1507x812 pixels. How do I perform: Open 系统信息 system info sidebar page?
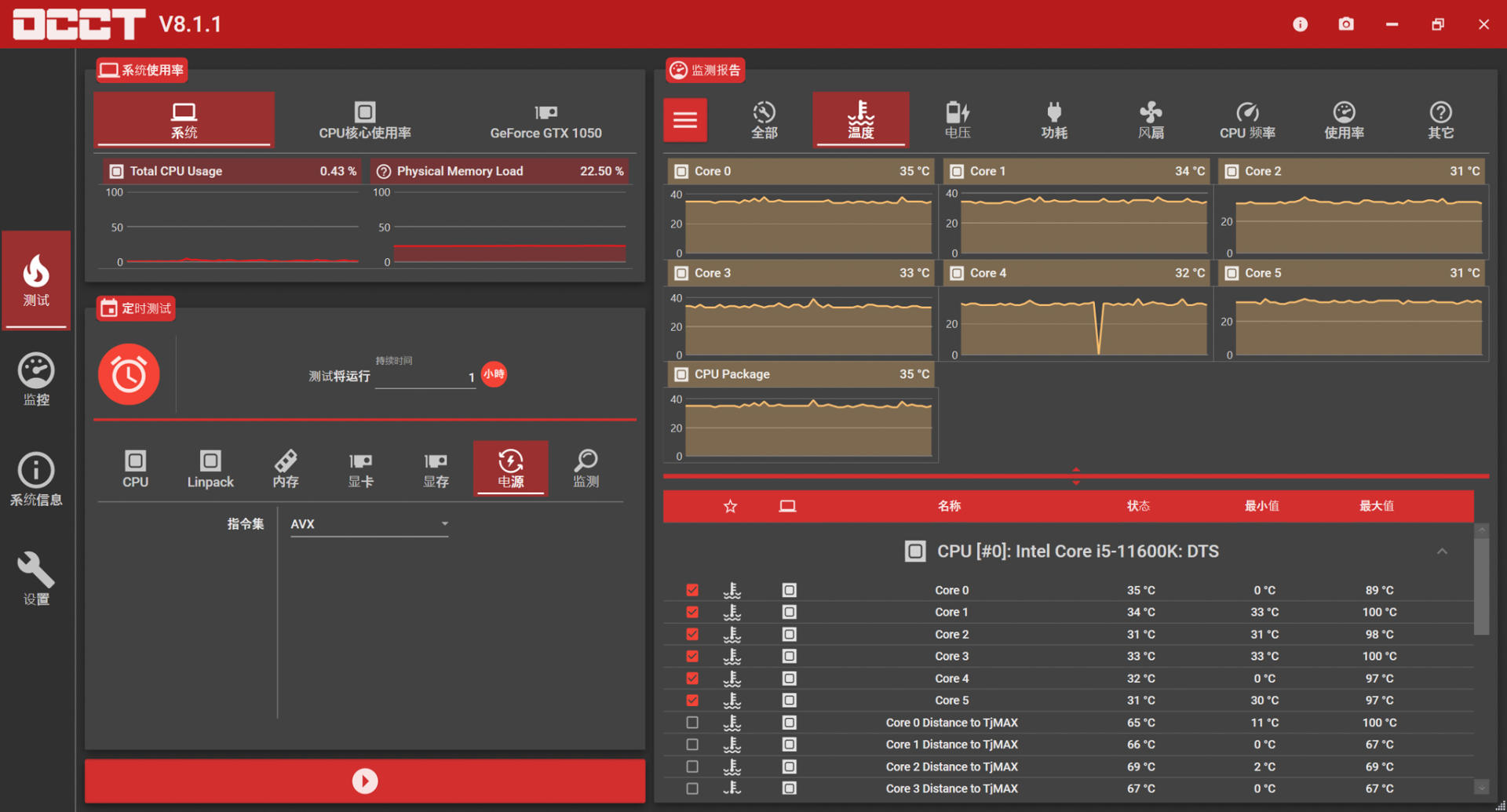pos(36,479)
